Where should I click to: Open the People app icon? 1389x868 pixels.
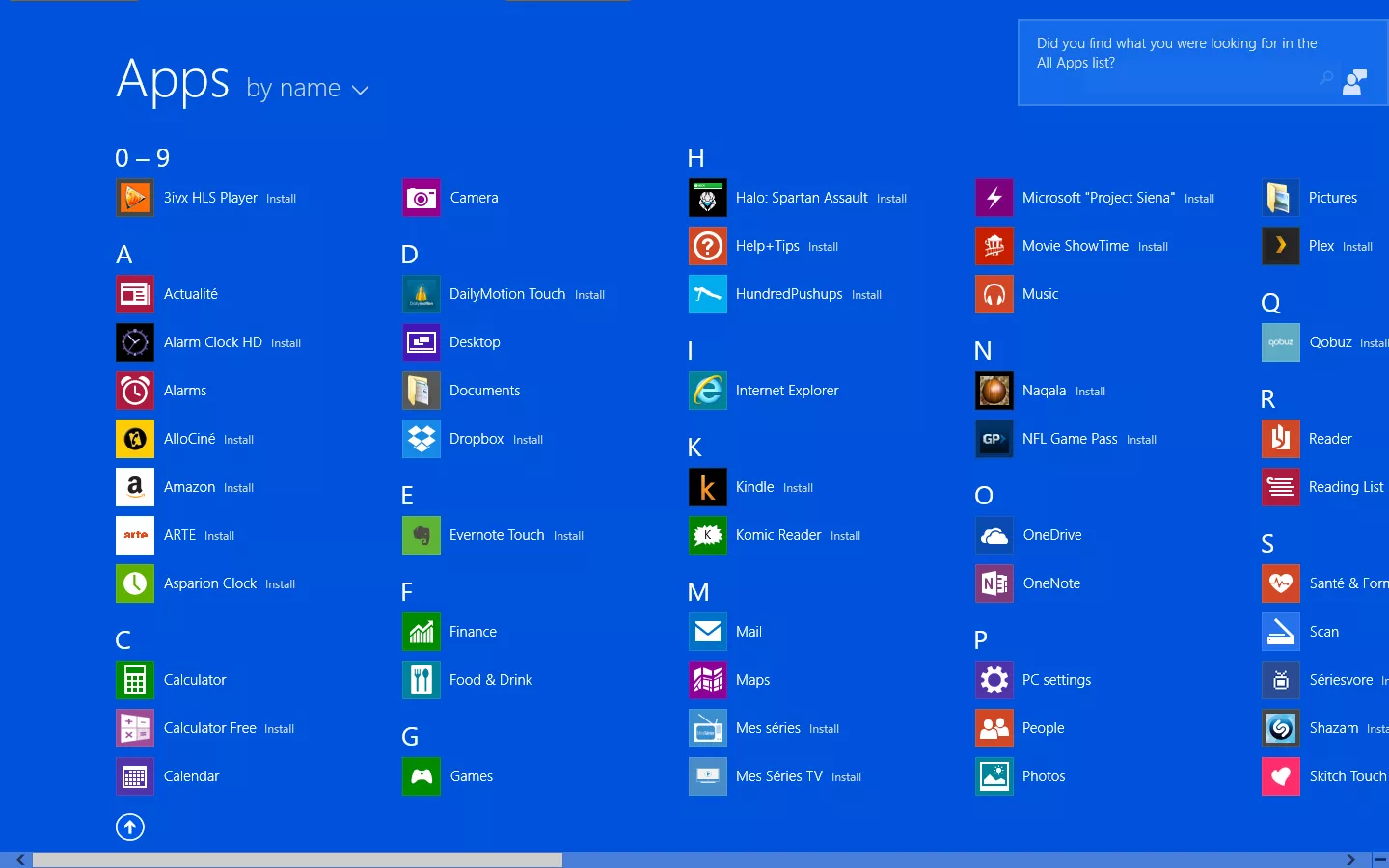(x=994, y=728)
